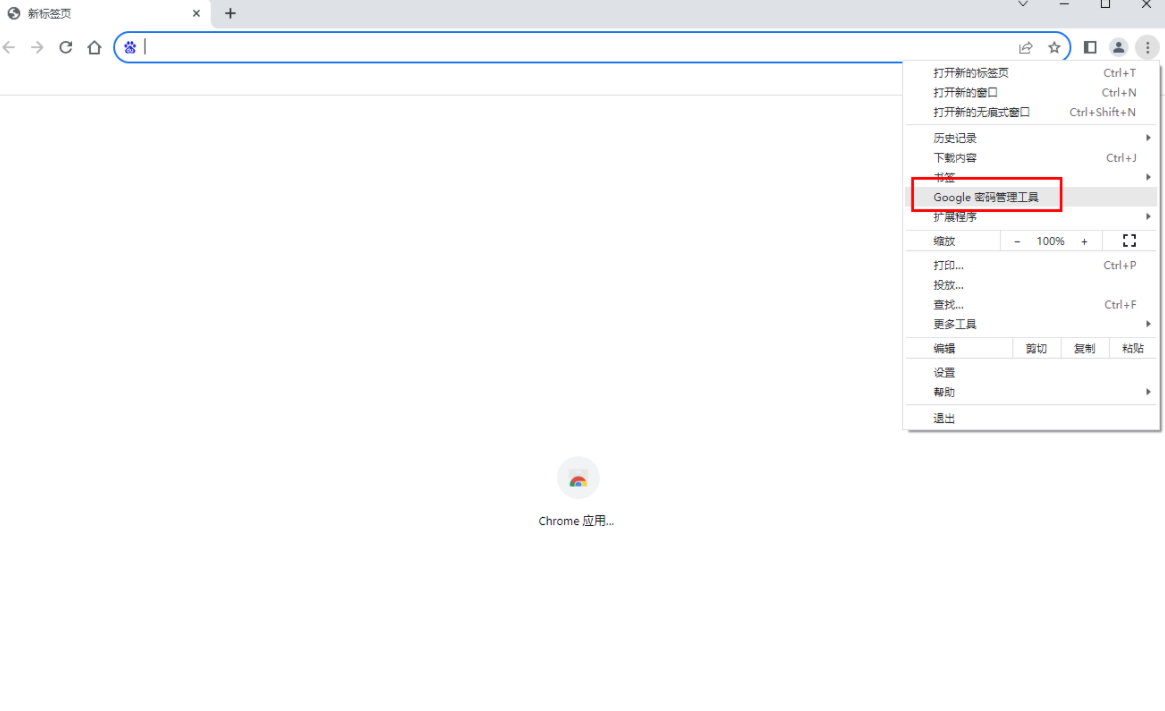Open 设置 from the menu
Image resolution: width=1165 pixels, height=711 pixels.
1031,373
